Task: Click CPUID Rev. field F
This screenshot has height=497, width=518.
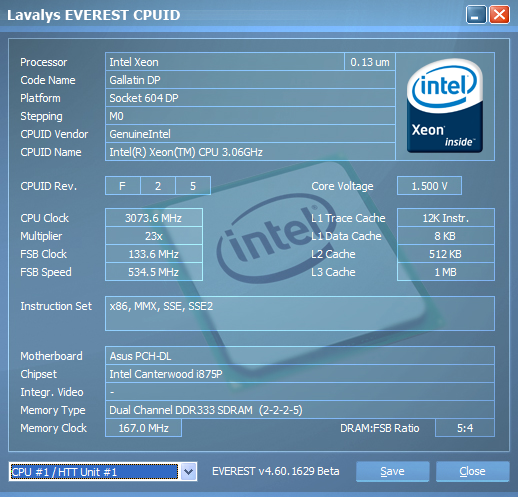Action: pos(123,186)
